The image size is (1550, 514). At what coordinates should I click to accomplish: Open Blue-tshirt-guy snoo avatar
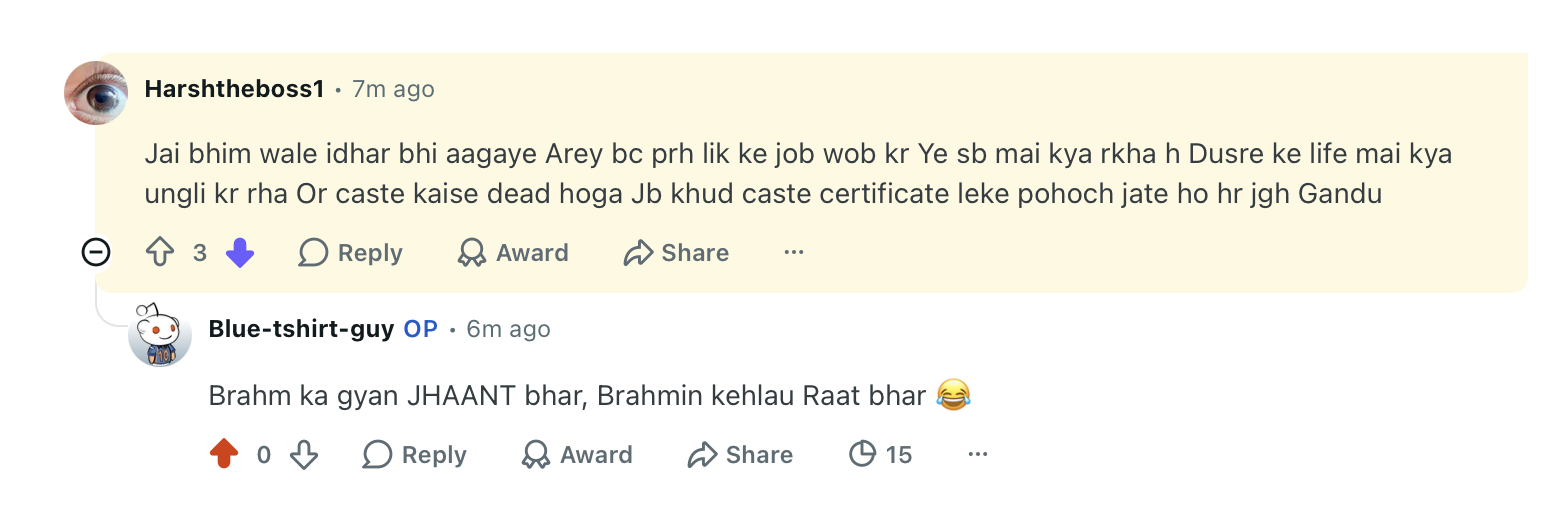pos(160,334)
